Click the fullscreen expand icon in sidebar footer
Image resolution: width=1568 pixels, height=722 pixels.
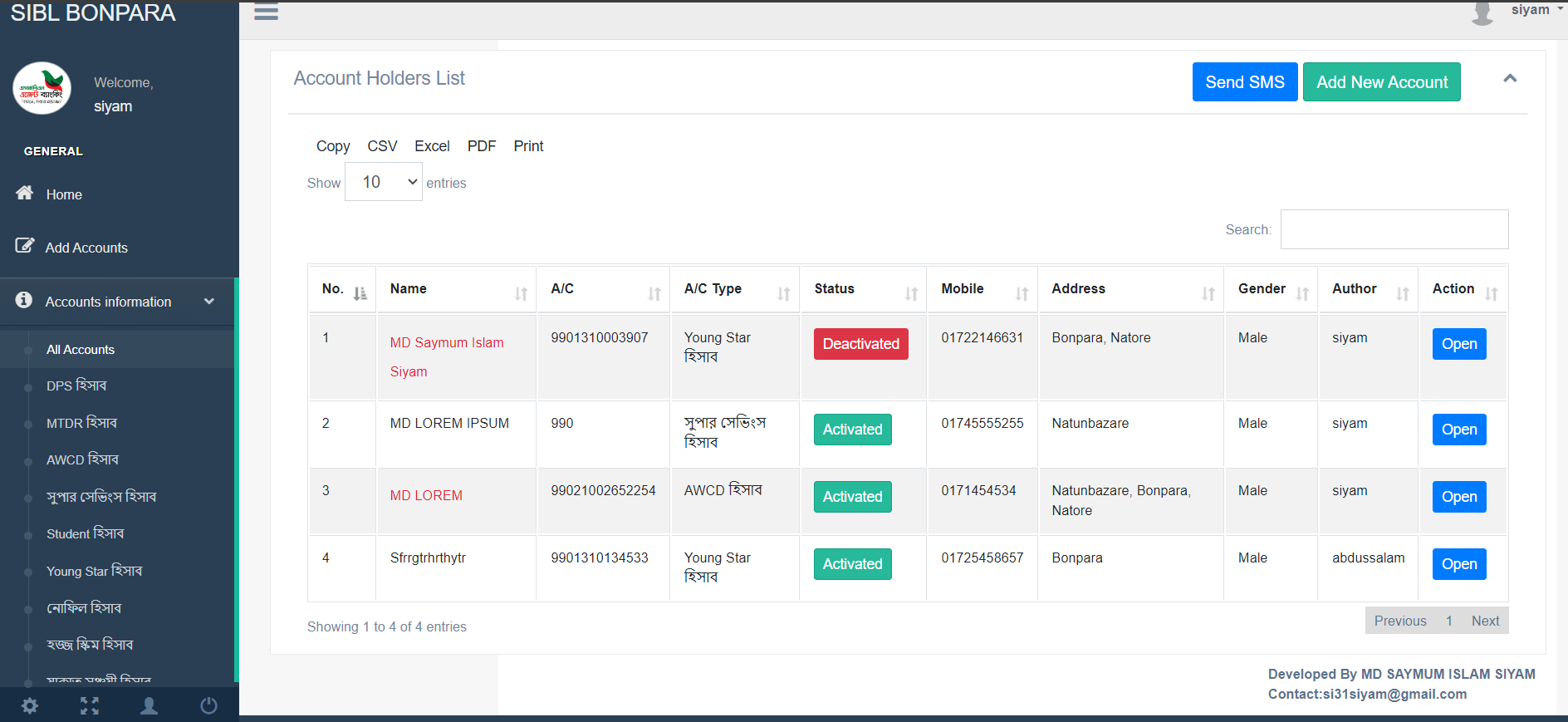[x=90, y=705]
